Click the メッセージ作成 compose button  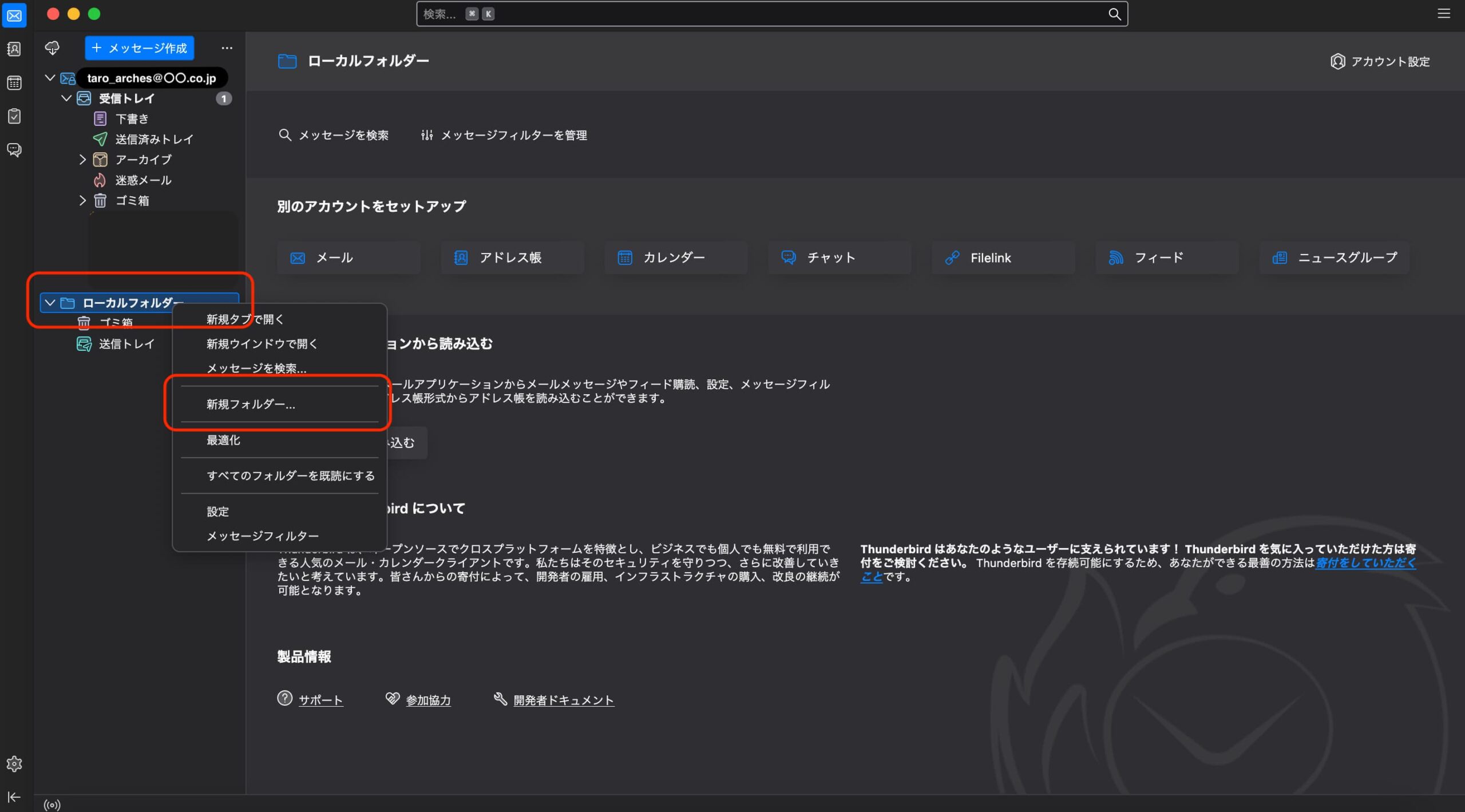tap(138, 48)
